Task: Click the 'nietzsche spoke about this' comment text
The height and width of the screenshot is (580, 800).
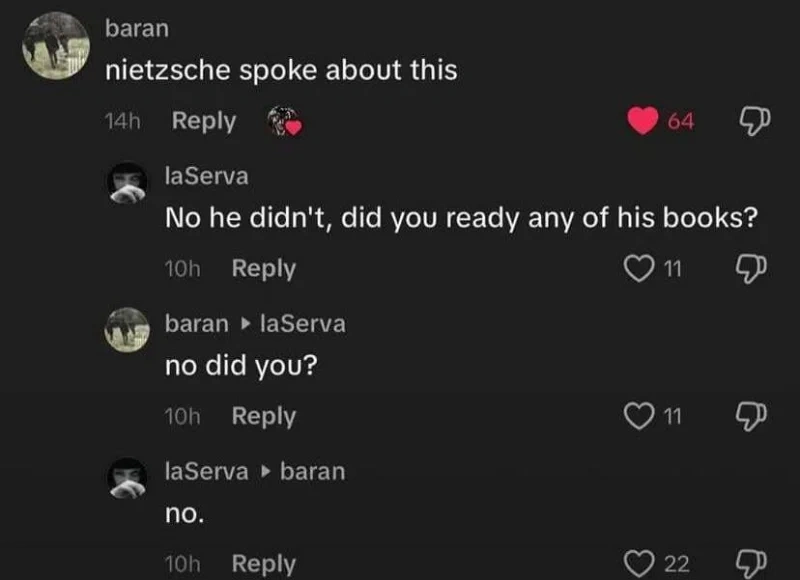Action: coord(281,70)
